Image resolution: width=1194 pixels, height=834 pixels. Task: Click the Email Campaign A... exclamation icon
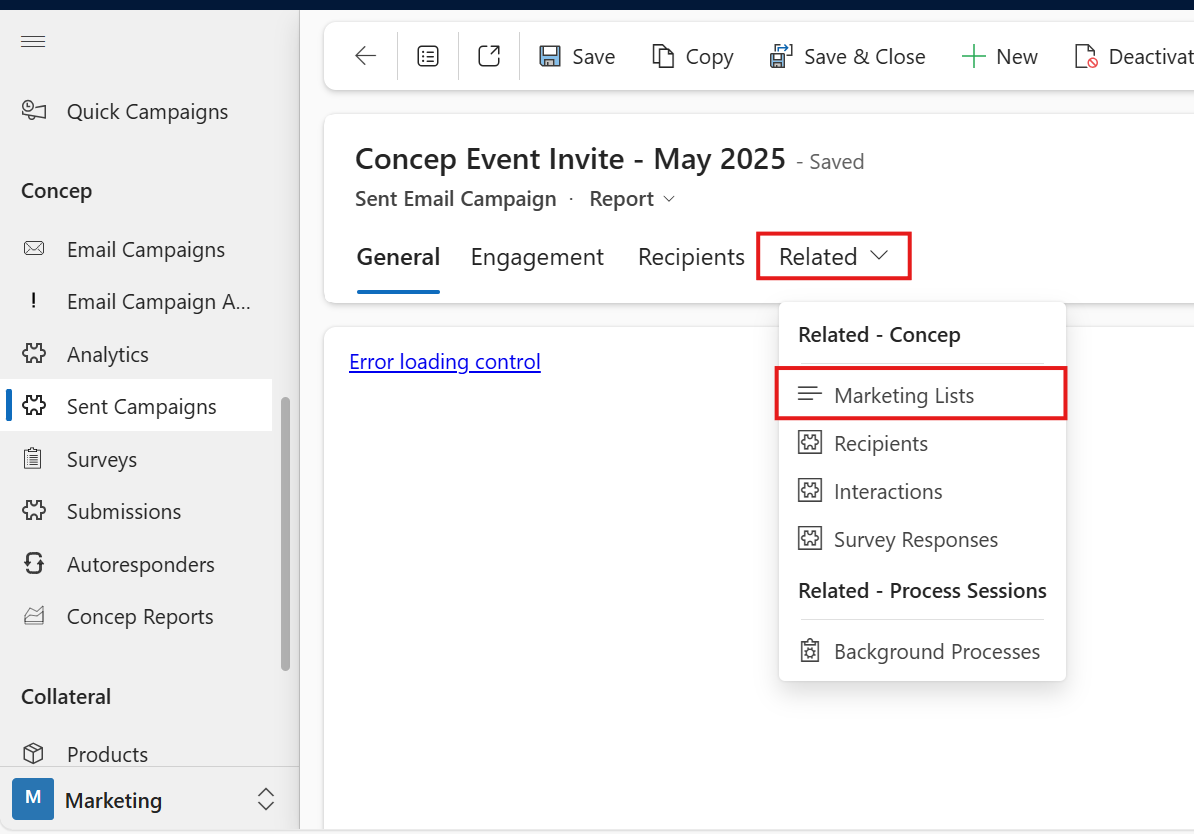(34, 301)
